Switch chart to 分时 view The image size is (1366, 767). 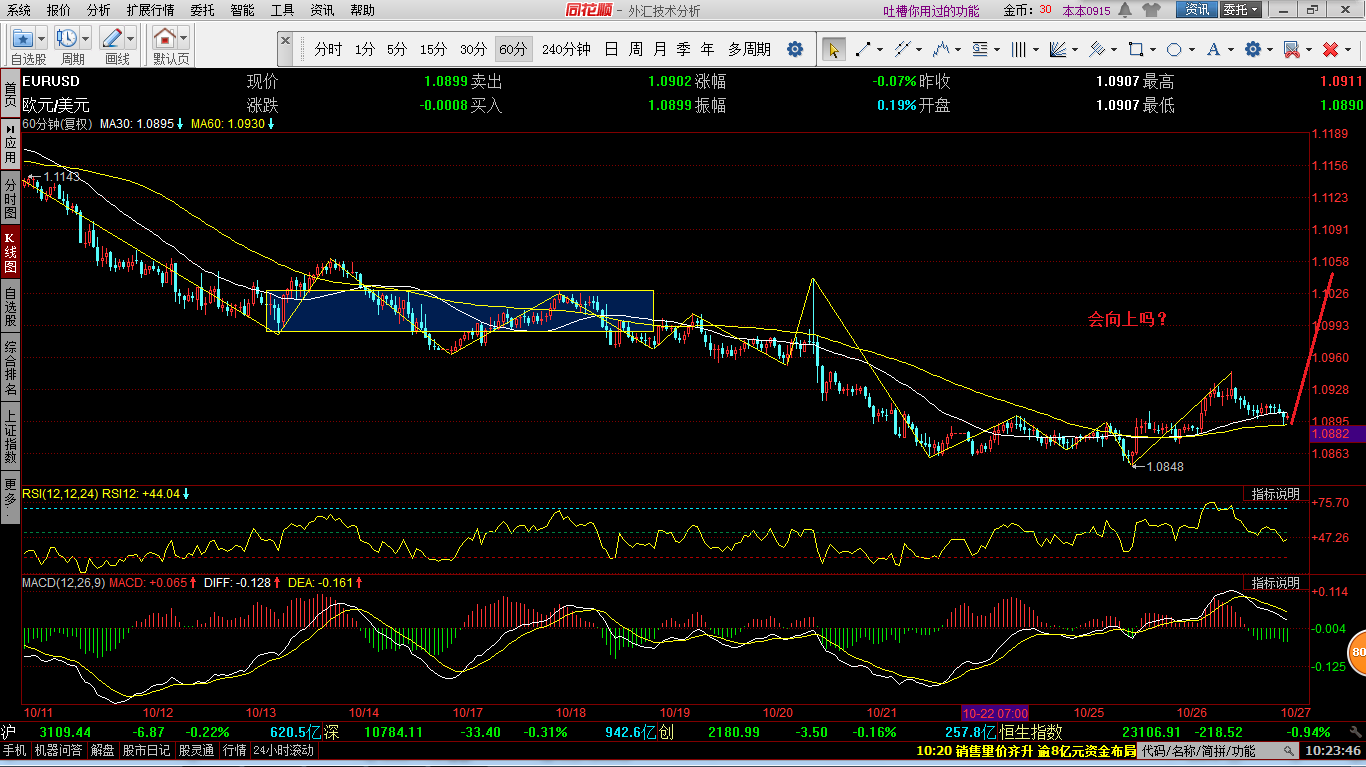(x=328, y=49)
